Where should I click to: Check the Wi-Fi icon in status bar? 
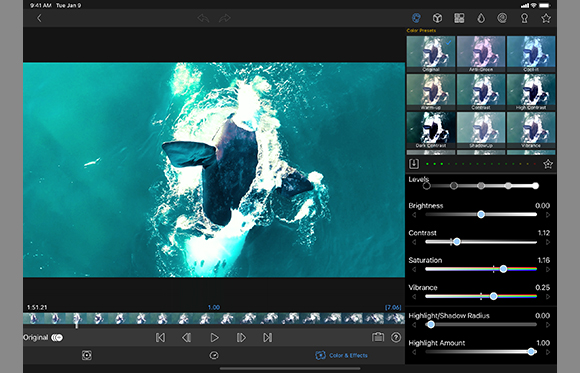tap(534, 6)
